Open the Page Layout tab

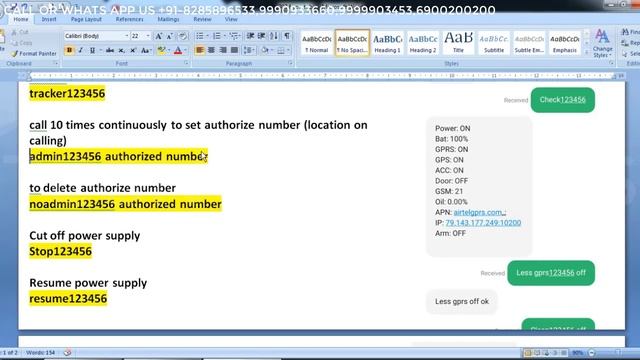[x=86, y=19]
